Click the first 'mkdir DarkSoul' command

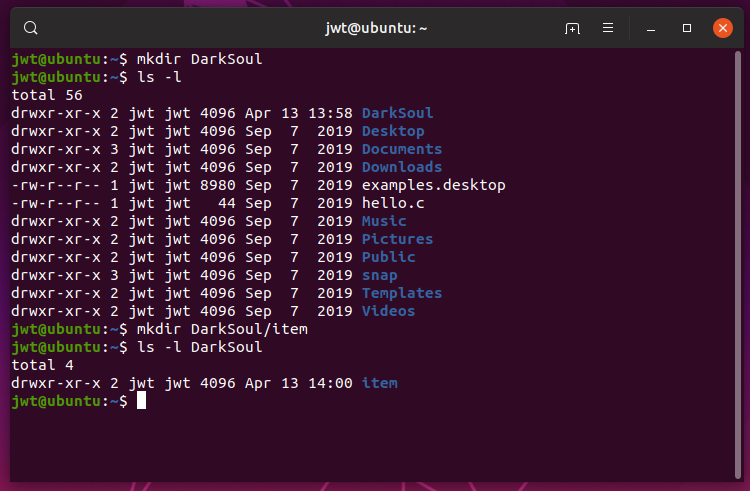tap(199, 59)
